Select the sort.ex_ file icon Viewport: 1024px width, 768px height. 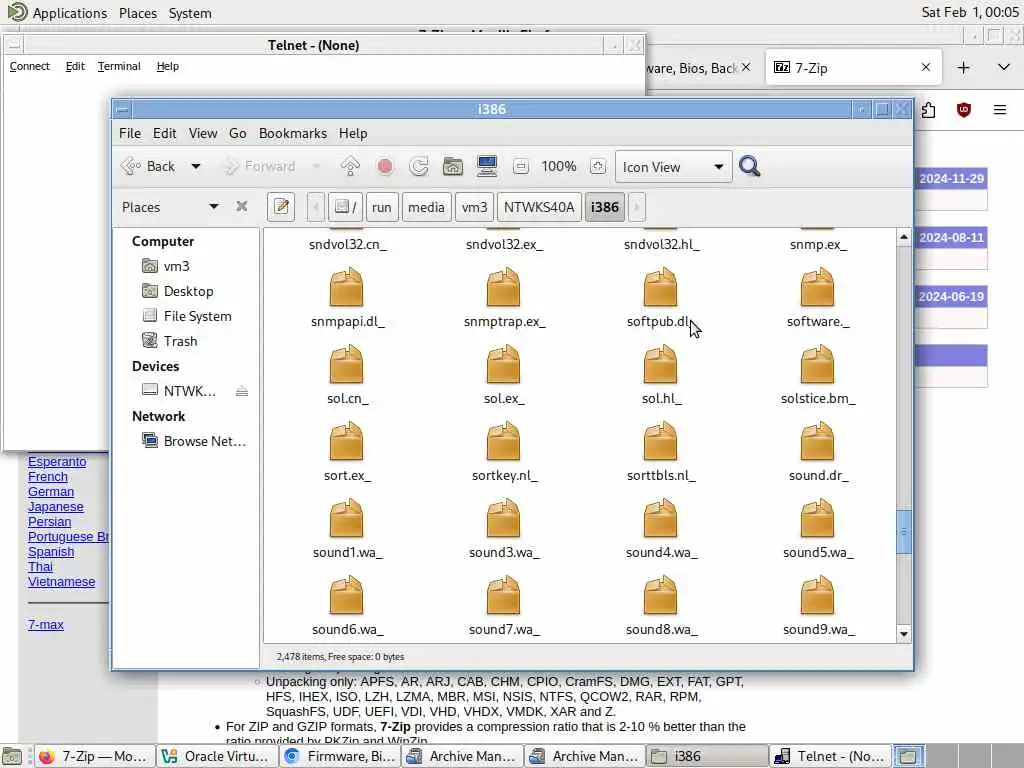pyautogui.click(x=347, y=441)
